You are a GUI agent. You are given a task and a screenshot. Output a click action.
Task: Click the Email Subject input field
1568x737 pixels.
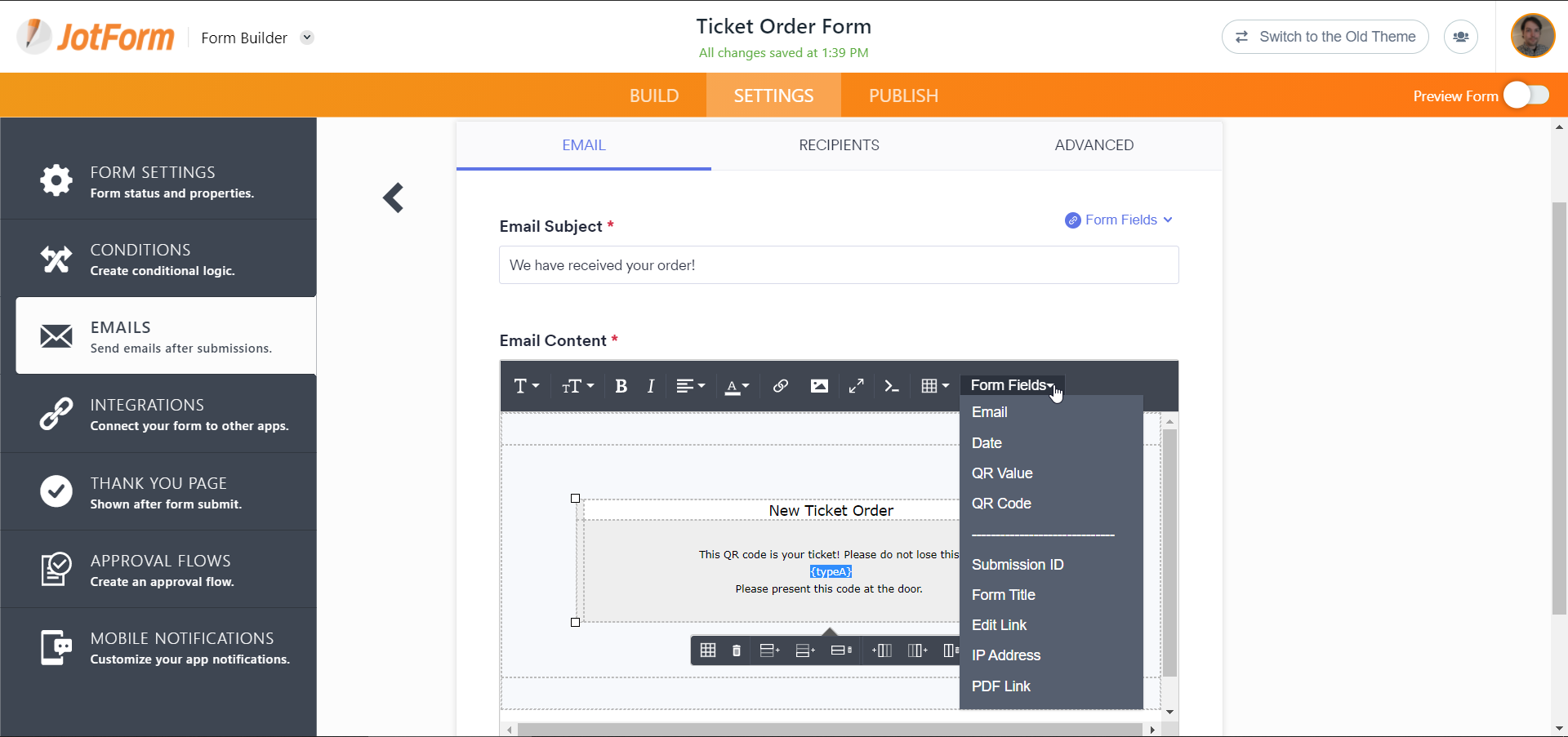coord(839,265)
